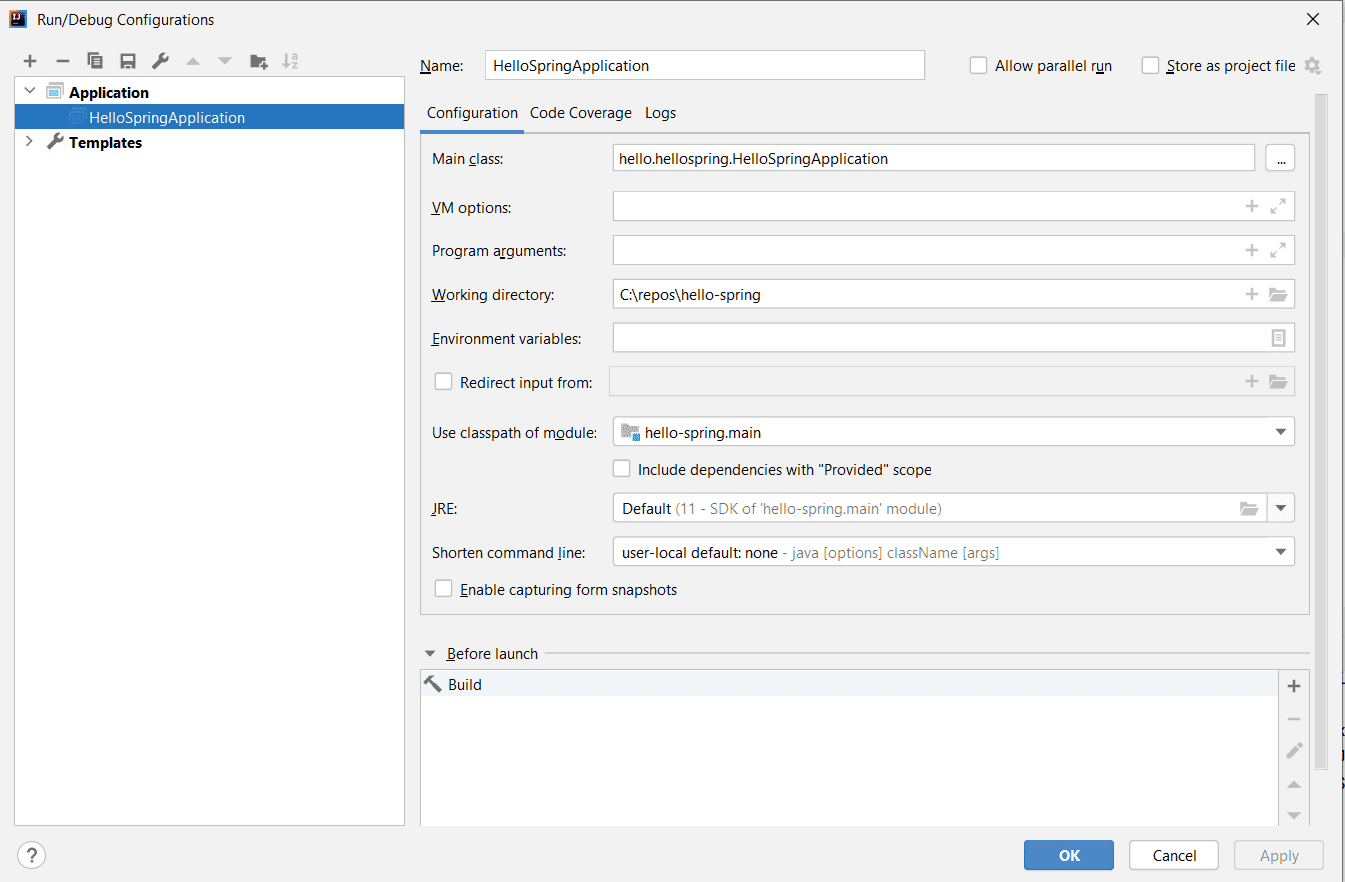Open Use classpath of module dropdown

(1280, 432)
